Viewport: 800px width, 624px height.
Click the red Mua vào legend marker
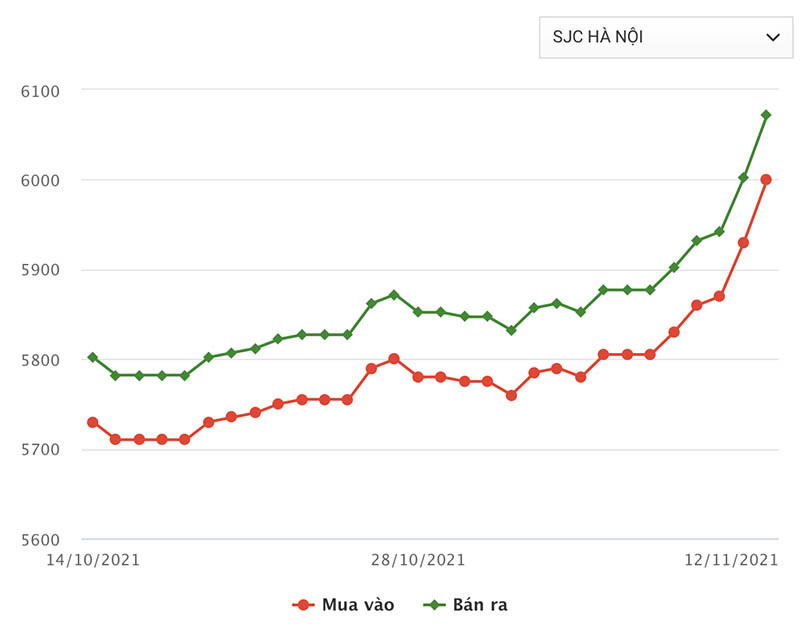(303, 604)
